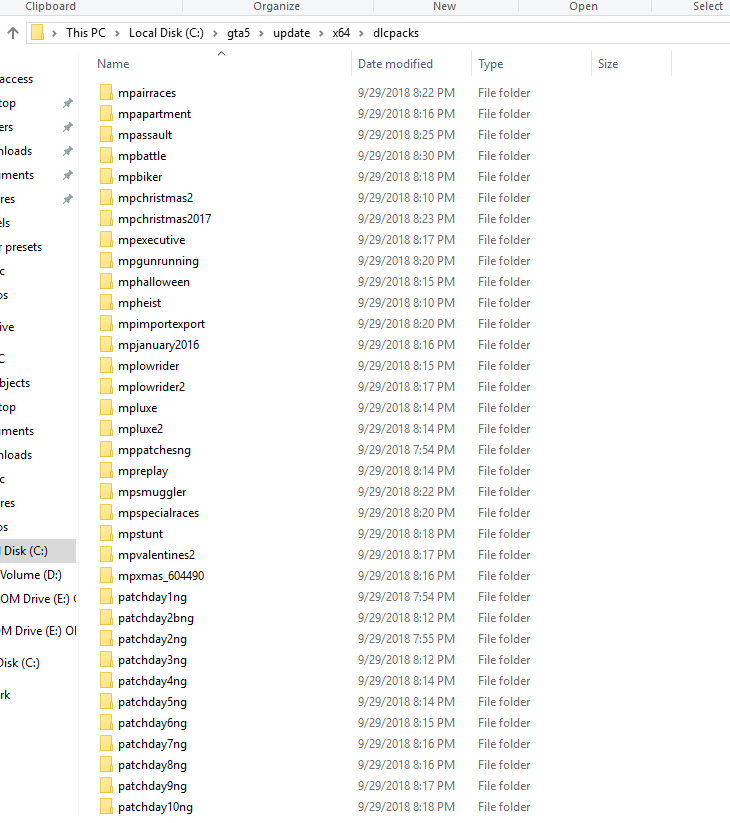Navigate to x64 breadcrumb

tap(341, 33)
